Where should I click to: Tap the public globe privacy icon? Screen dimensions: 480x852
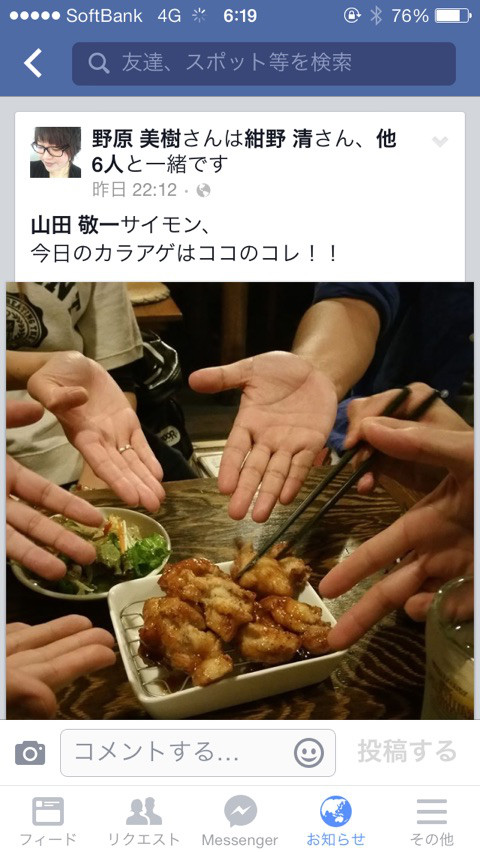pyautogui.click(x=203, y=190)
